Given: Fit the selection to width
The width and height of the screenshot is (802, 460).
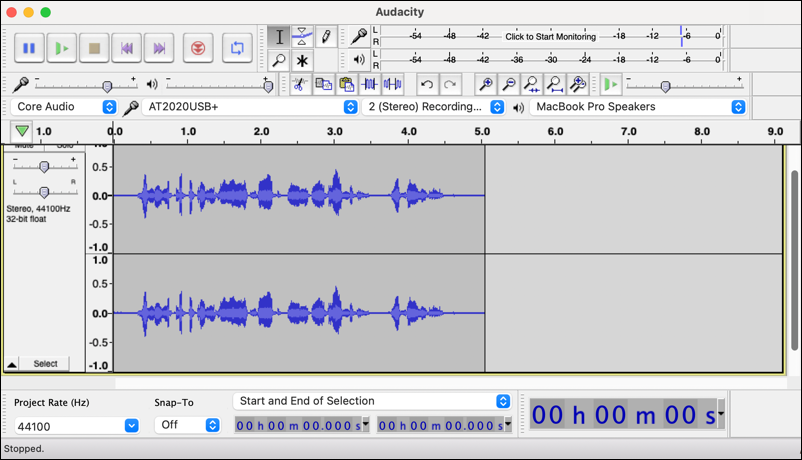Looking at the screenshot, I should (532, 85).
